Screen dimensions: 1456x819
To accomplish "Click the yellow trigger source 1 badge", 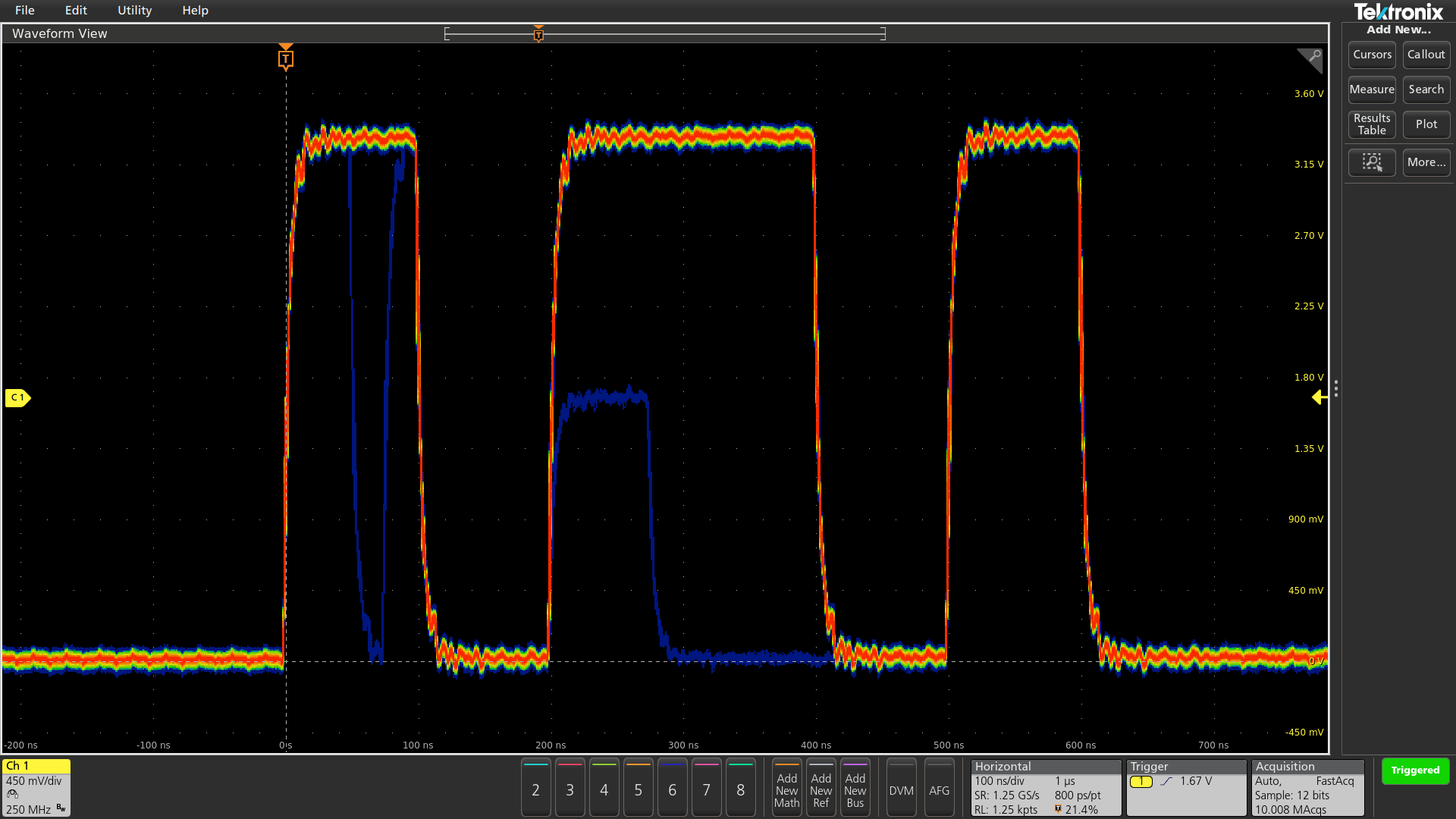I will point(1141,781).
